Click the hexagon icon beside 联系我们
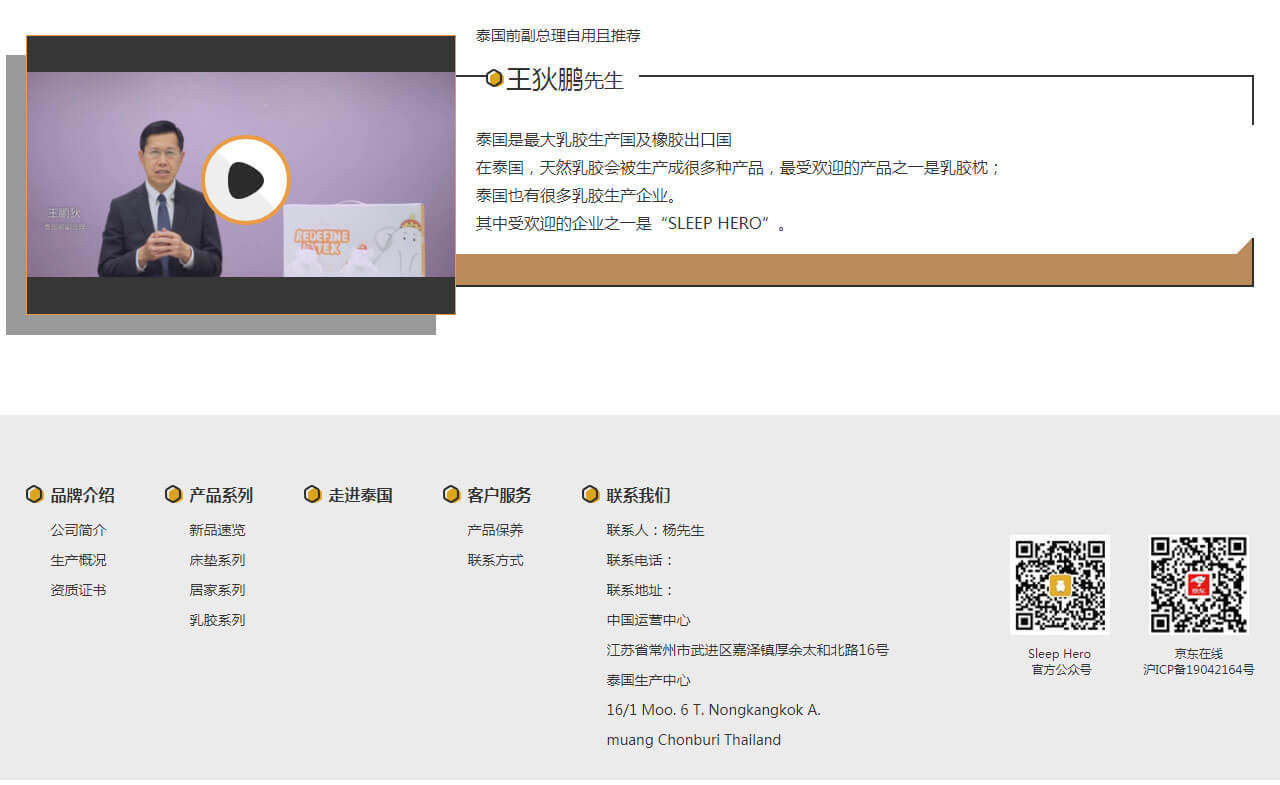The height and width of the screenshot is (785, 1280). (x=590, y=495)
